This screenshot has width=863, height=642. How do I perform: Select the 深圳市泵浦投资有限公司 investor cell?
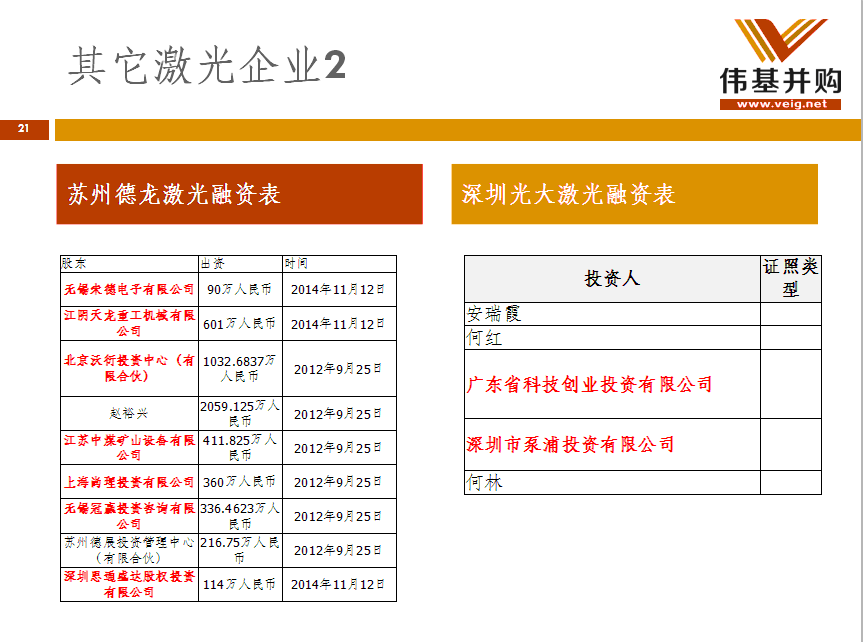pos(612,444)
